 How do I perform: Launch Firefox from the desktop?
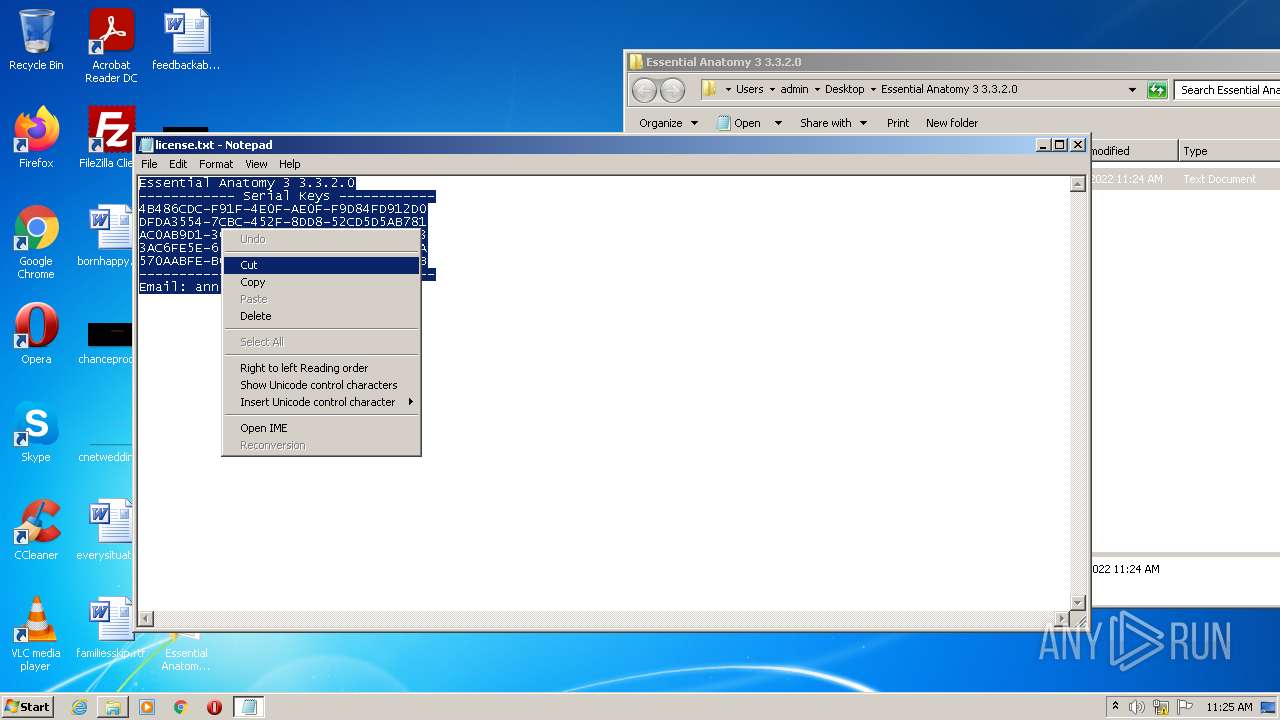pos(36,138)
